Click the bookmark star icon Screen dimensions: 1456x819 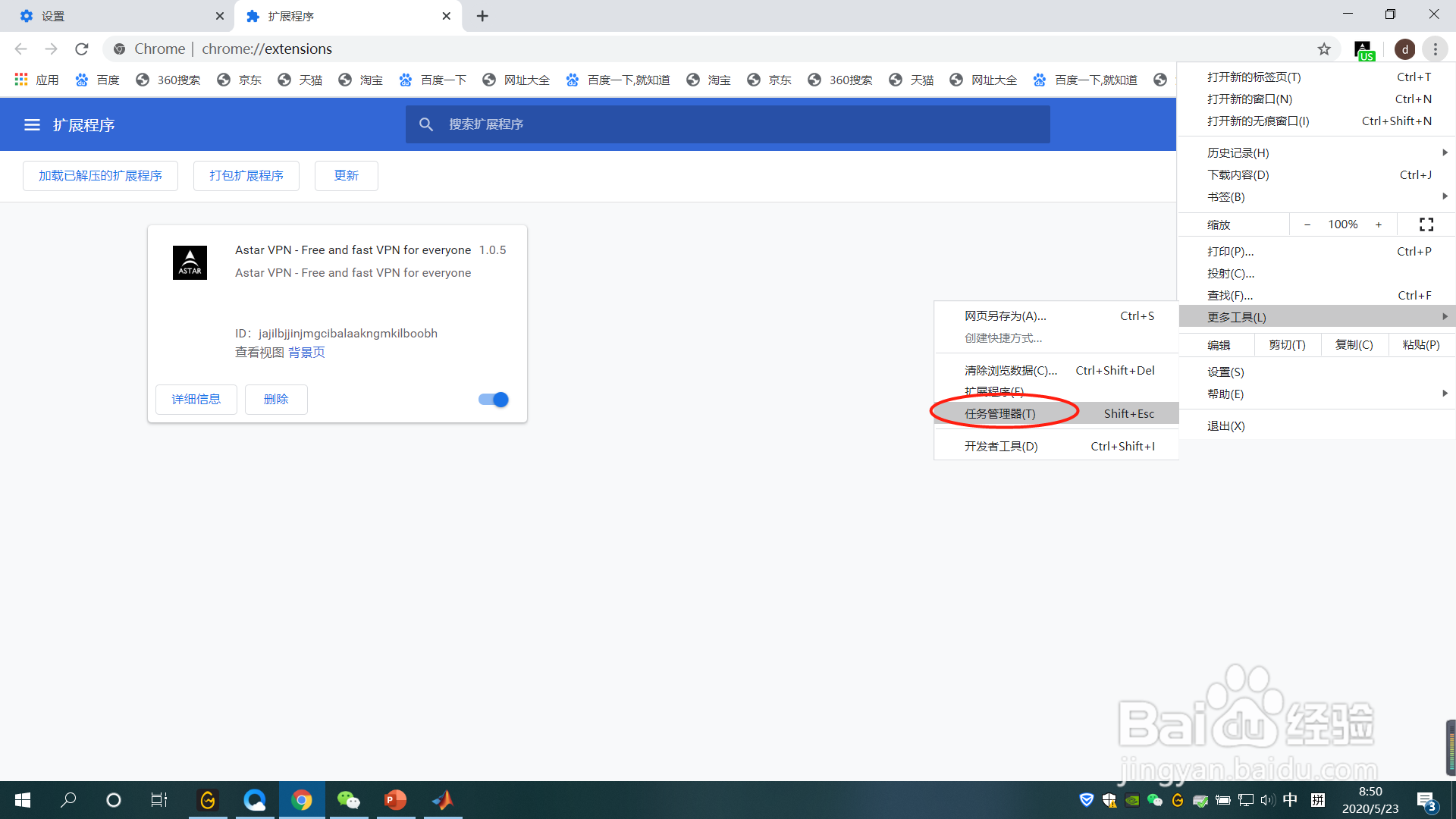pyautogui.click(x=1324, y=49)
